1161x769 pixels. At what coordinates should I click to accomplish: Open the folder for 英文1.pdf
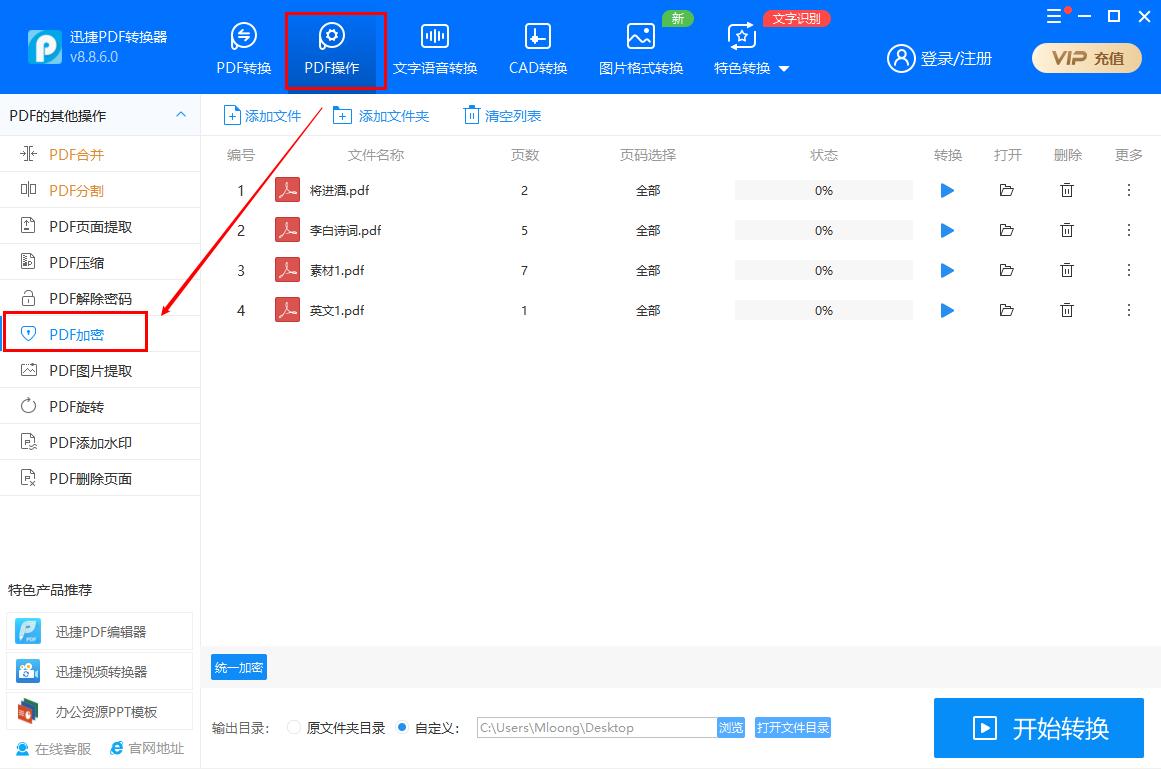coord(1007,310)
